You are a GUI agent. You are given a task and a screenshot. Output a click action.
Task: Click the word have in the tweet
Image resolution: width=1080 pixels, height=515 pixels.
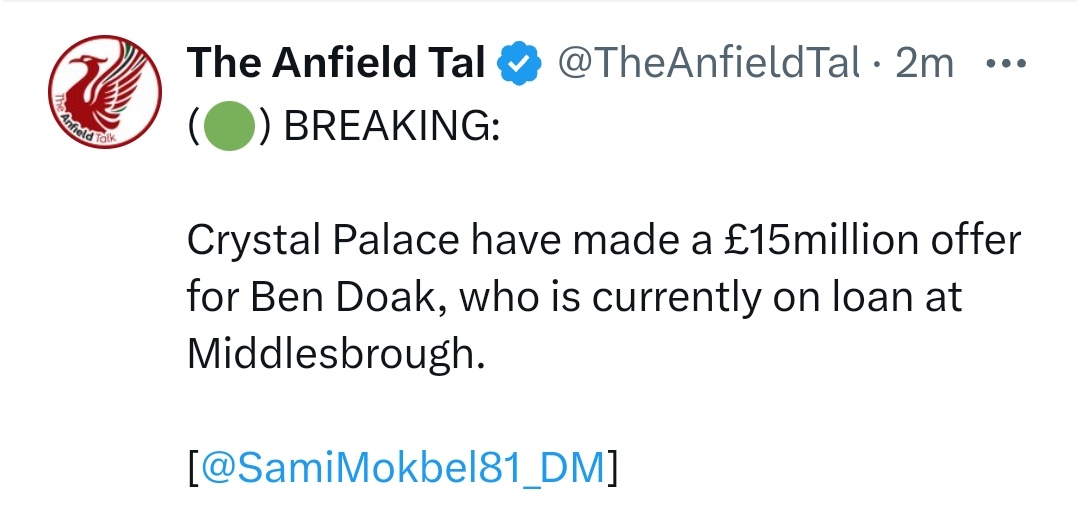(x=515, y=242)
